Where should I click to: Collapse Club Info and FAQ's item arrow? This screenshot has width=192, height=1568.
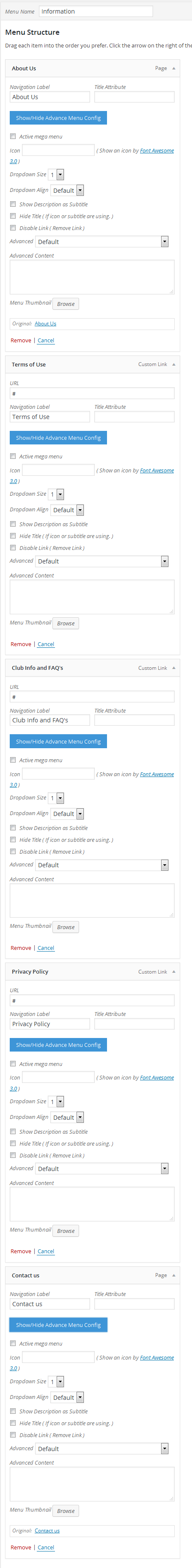coord(174,668)
